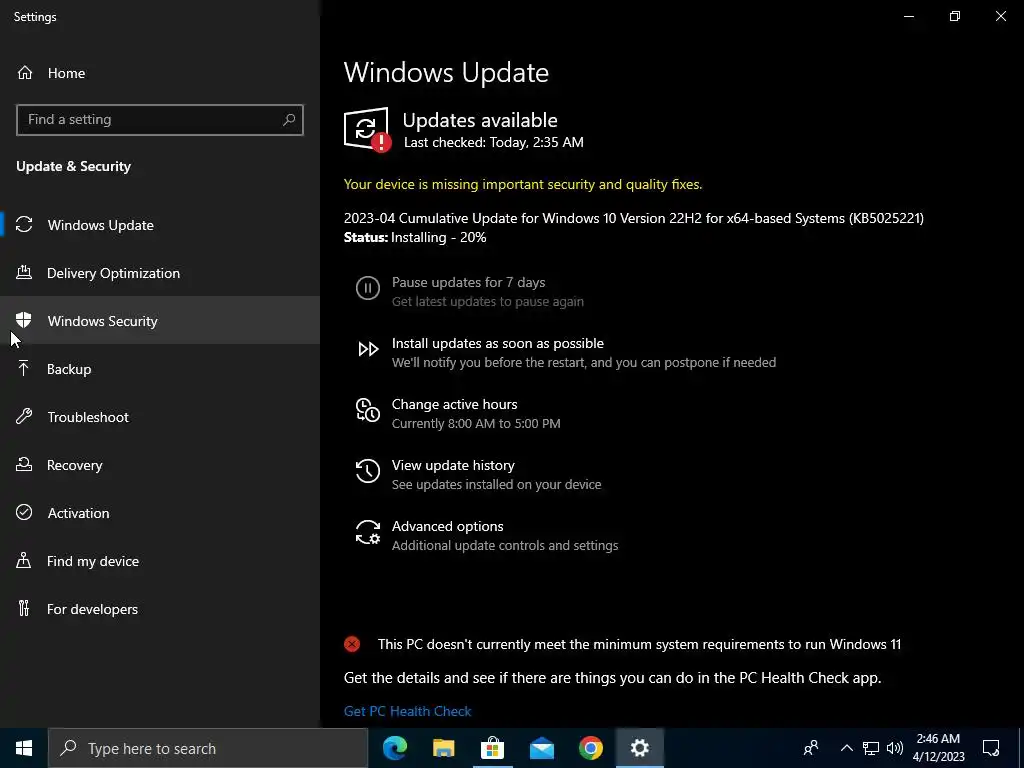Open For developers settings
Screen dimensions: 1024x768
[x=160, y=609]
